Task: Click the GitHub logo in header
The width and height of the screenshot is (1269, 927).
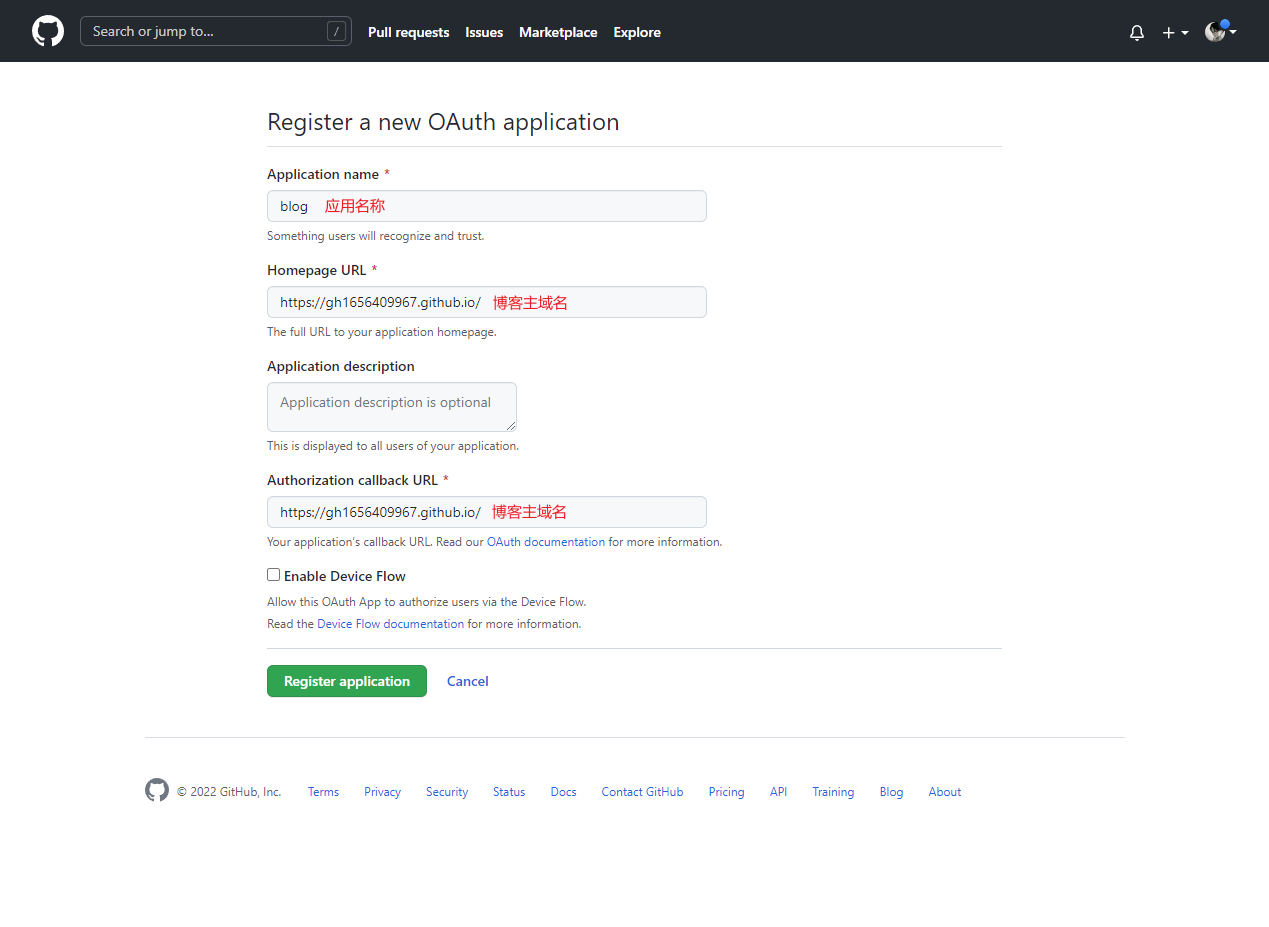Action: tap(48, 31)
